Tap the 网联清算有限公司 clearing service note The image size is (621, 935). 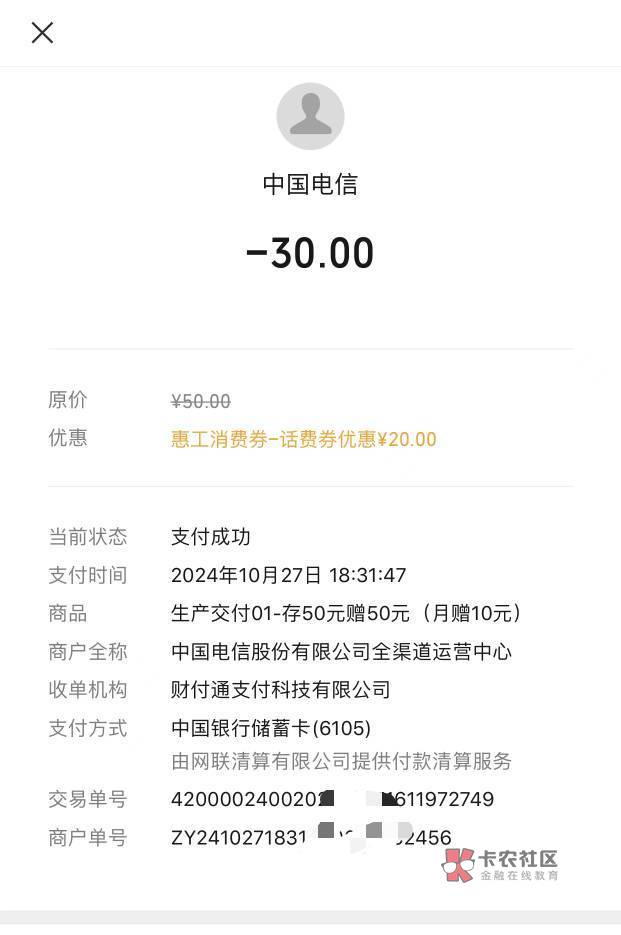coord(341,761)
